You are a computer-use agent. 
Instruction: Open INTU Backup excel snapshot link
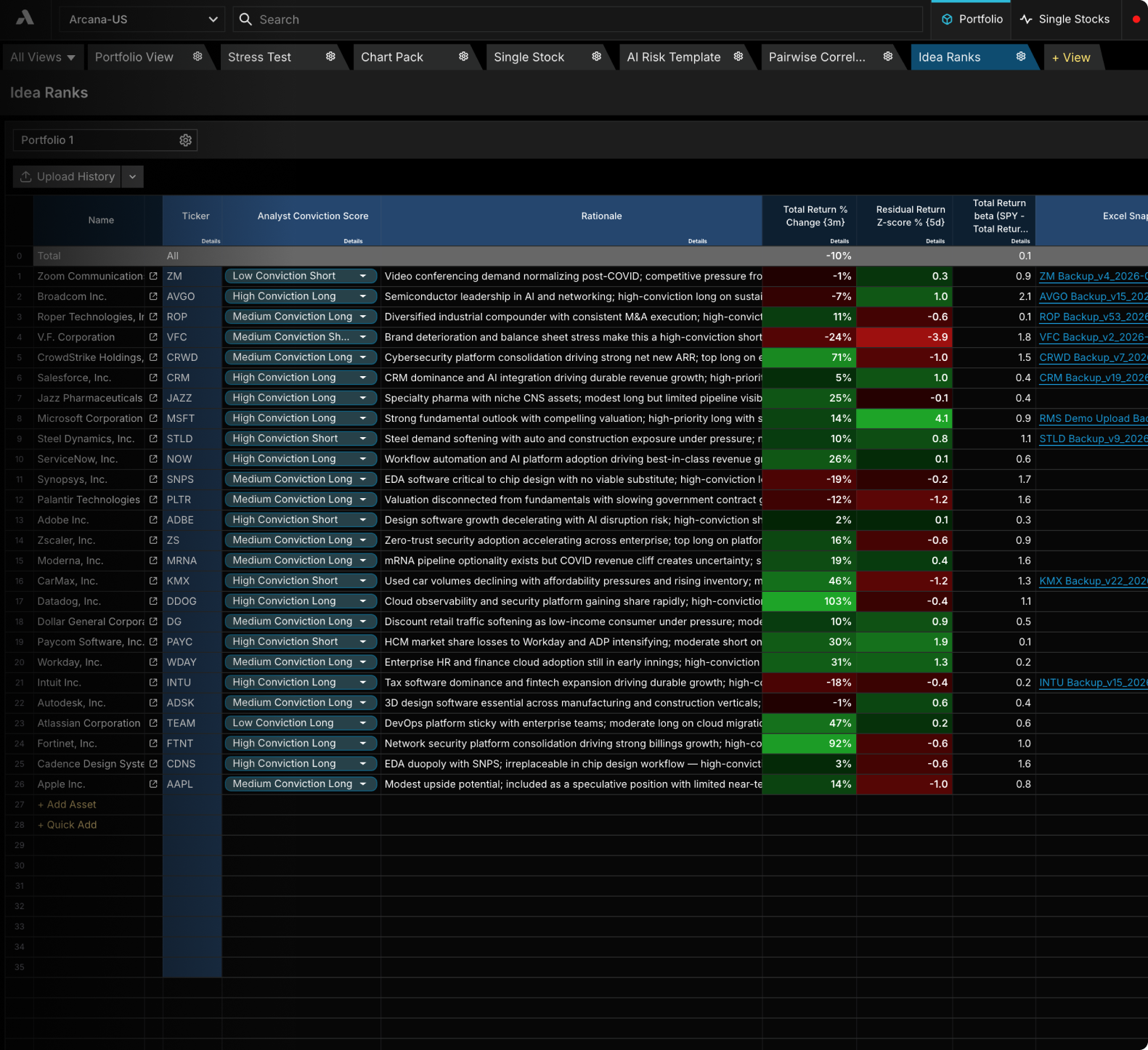tap(1093, 683)
